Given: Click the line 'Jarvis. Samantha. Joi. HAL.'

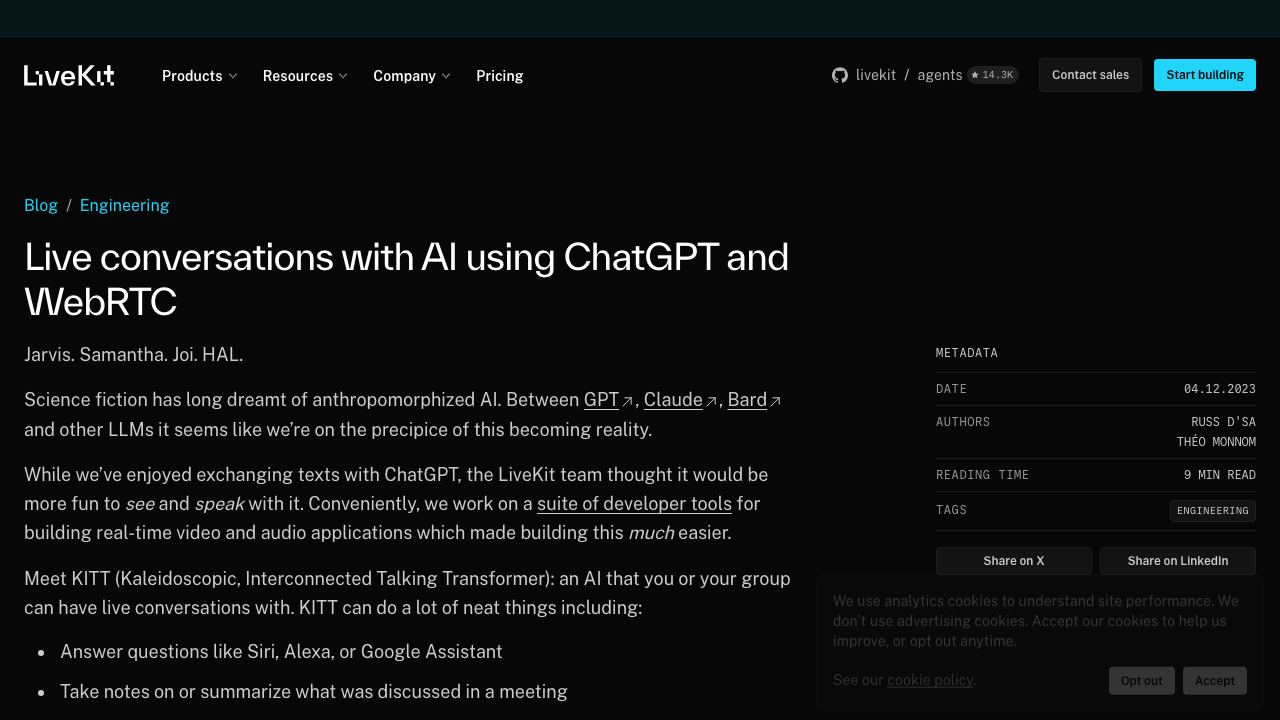Looking at the screenshot, I should coord(134,355).
